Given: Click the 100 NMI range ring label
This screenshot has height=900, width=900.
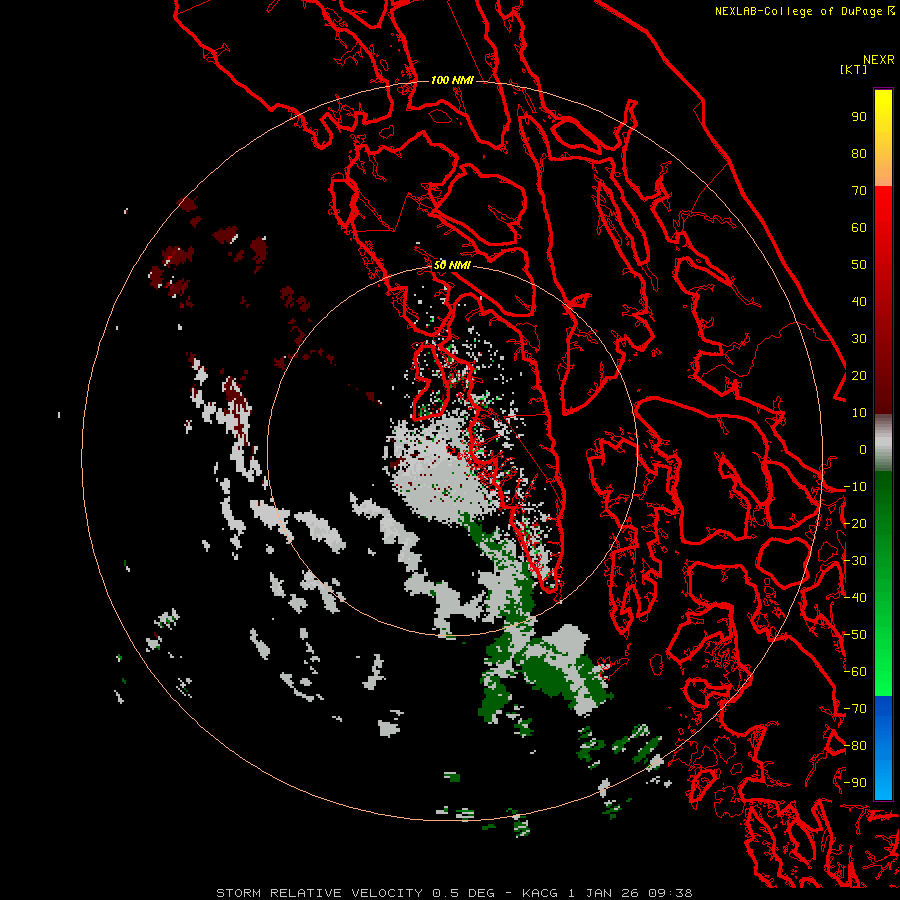Looking at the screenshot, I should (452, 80).
